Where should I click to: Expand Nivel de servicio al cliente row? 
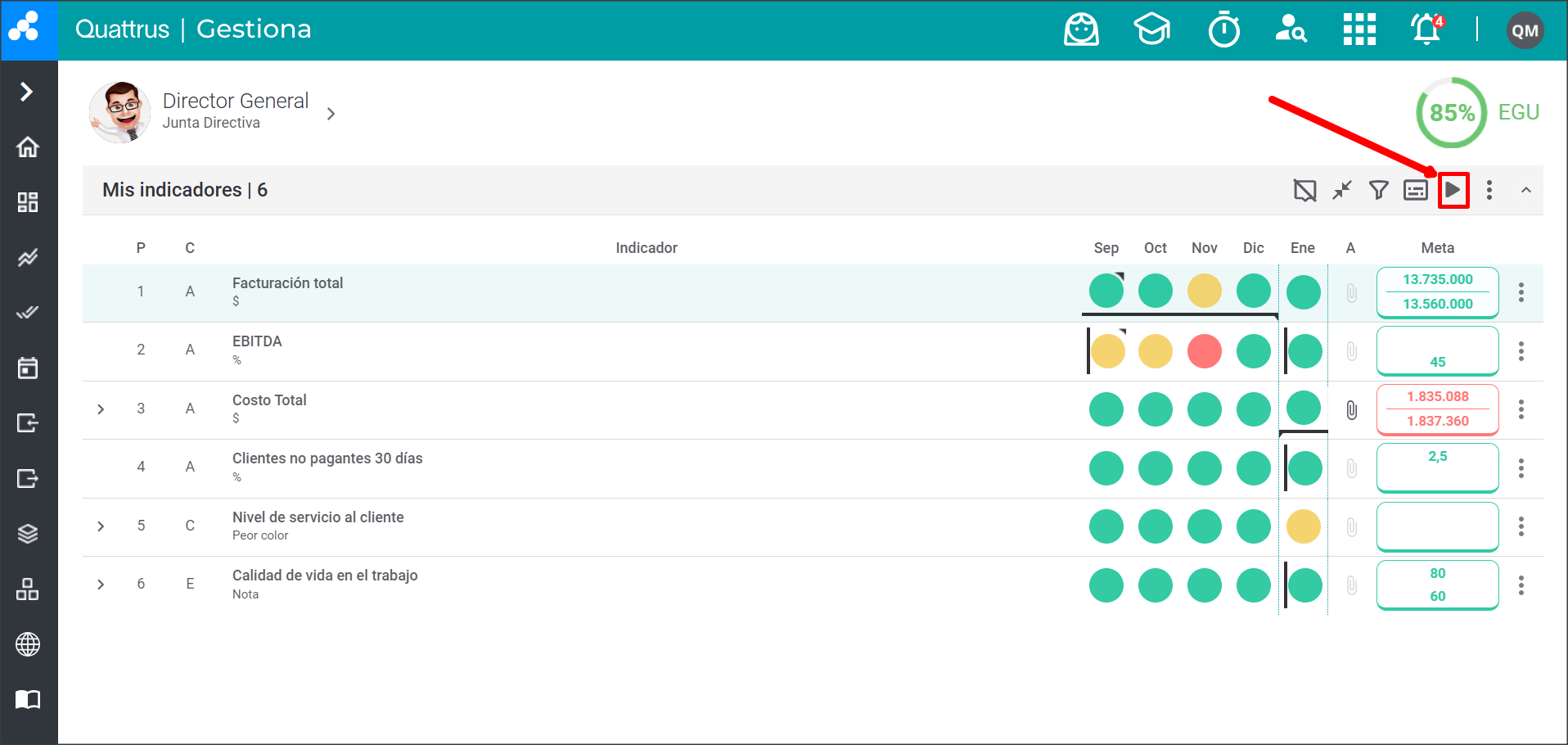pyautogui.click(x=101, y=526)
